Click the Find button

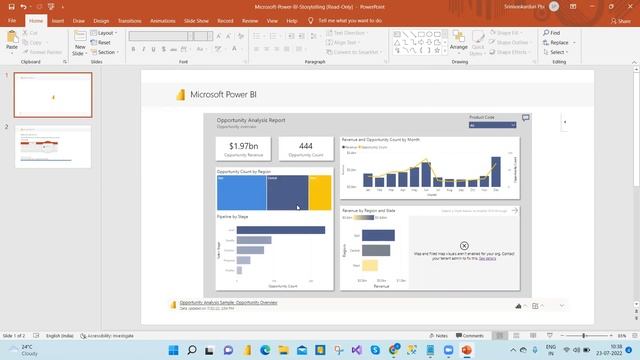pyautogui.click(x=551, y=33)
